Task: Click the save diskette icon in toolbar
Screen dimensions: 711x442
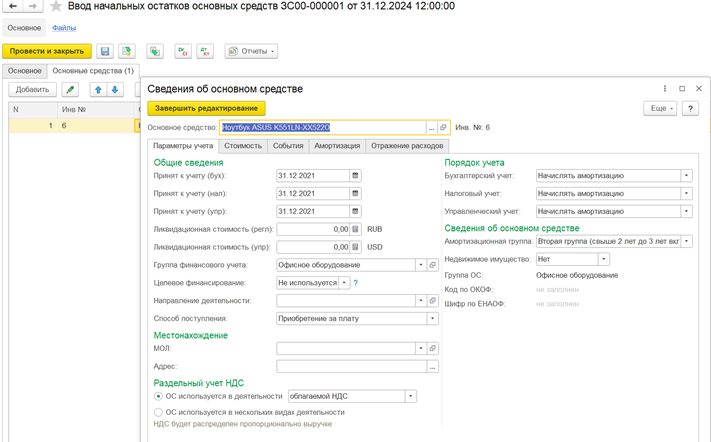Action: tap(105, 51)
